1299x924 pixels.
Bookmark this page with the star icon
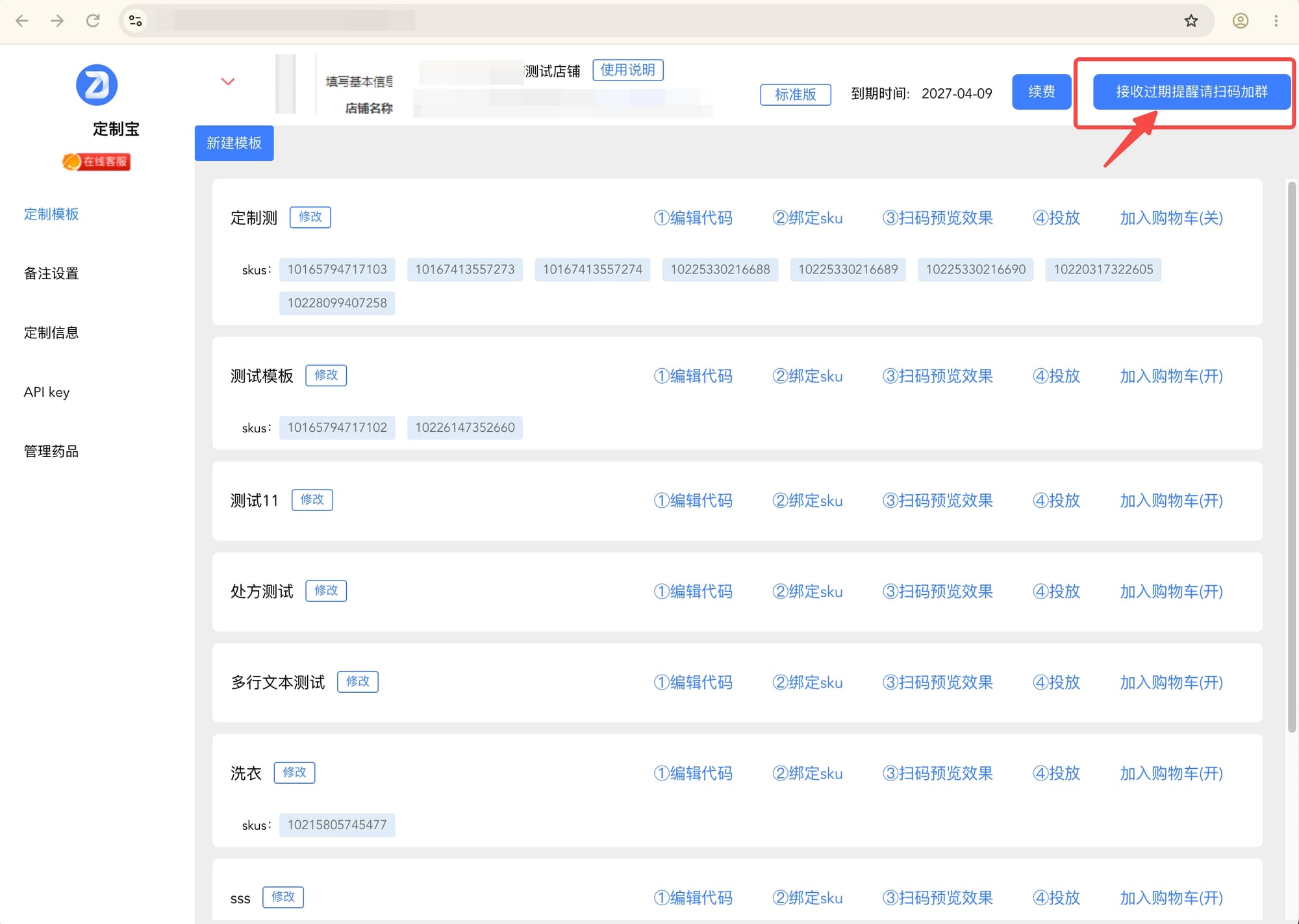click(1191, 21)
